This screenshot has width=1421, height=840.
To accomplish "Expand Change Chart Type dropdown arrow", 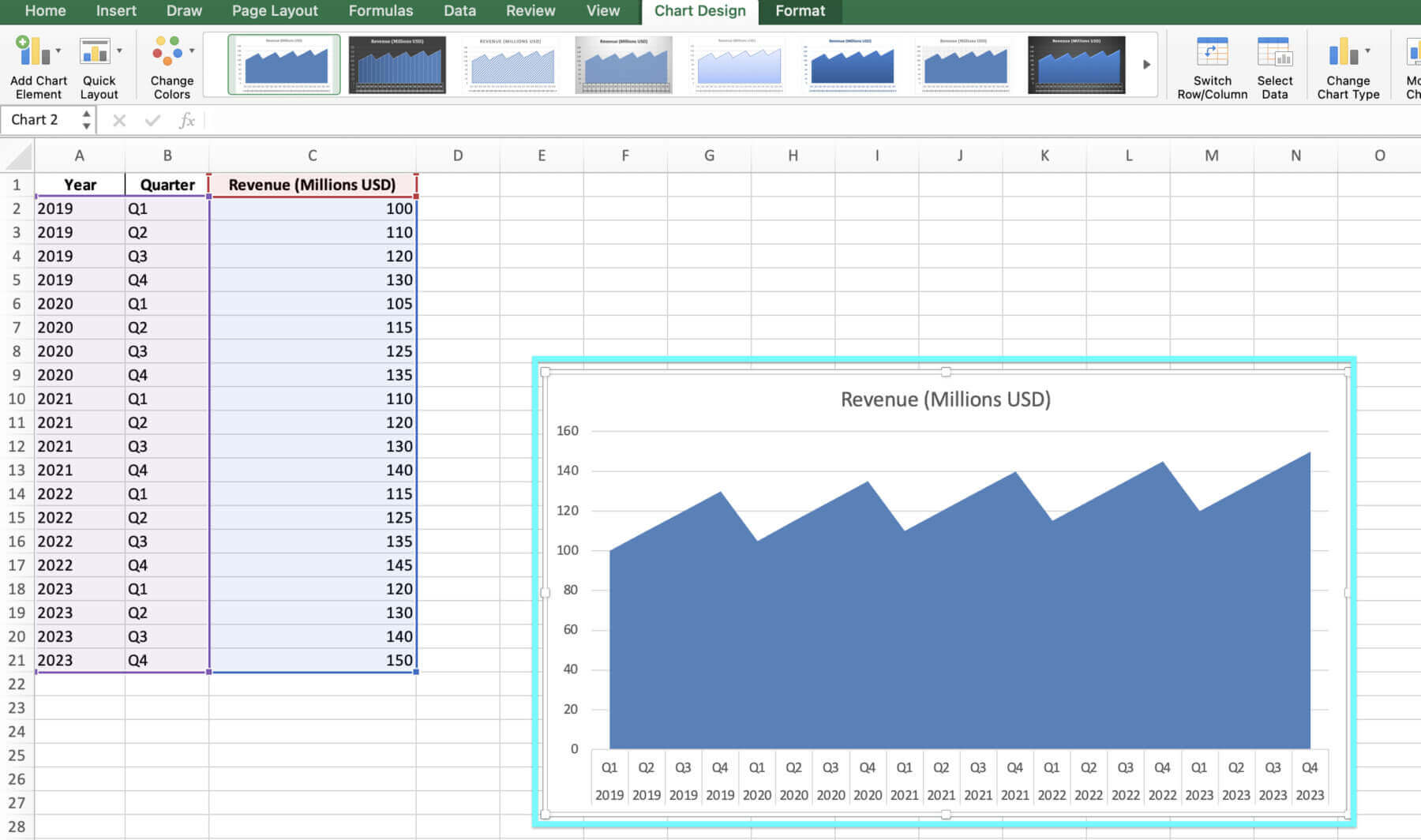I will point(1367,51).
